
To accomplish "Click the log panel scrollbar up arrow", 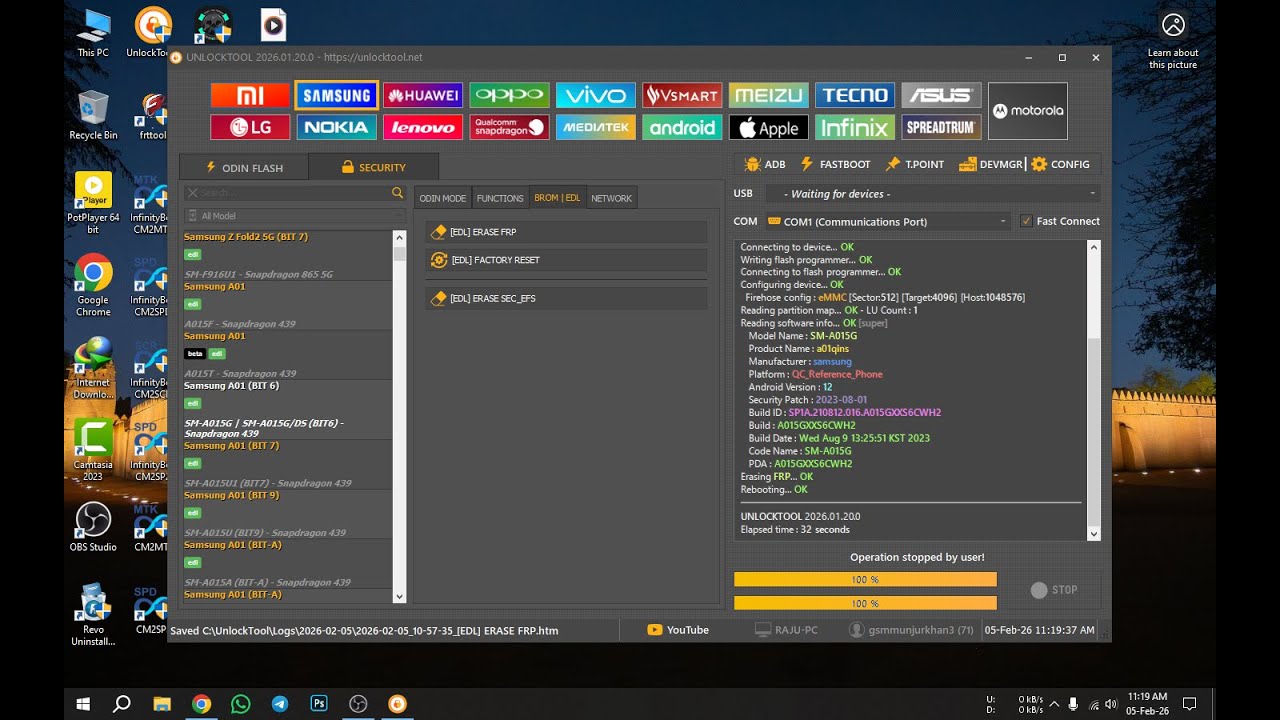I will 1093,247.
